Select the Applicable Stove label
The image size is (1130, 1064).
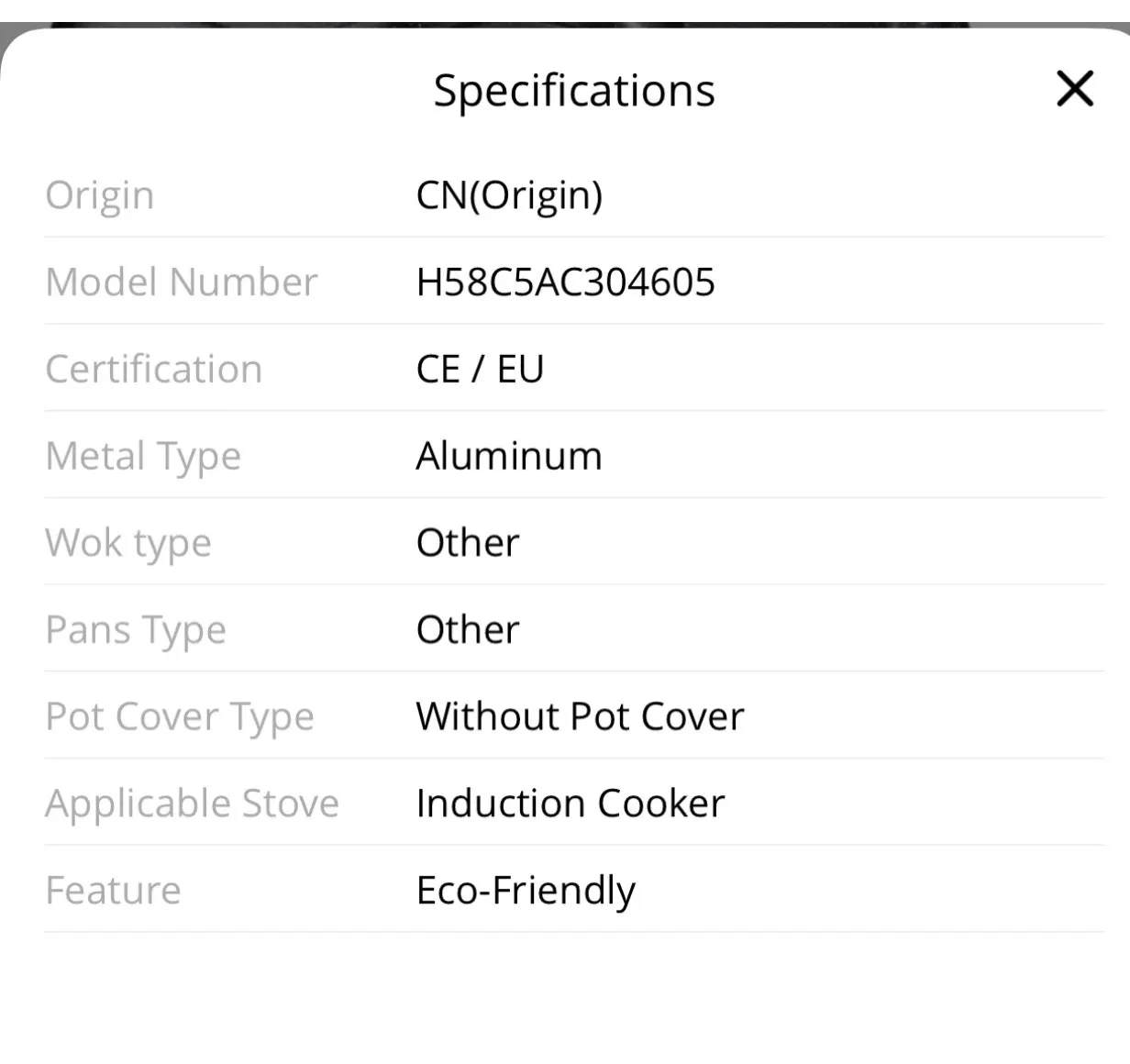(x=193, y=804)
